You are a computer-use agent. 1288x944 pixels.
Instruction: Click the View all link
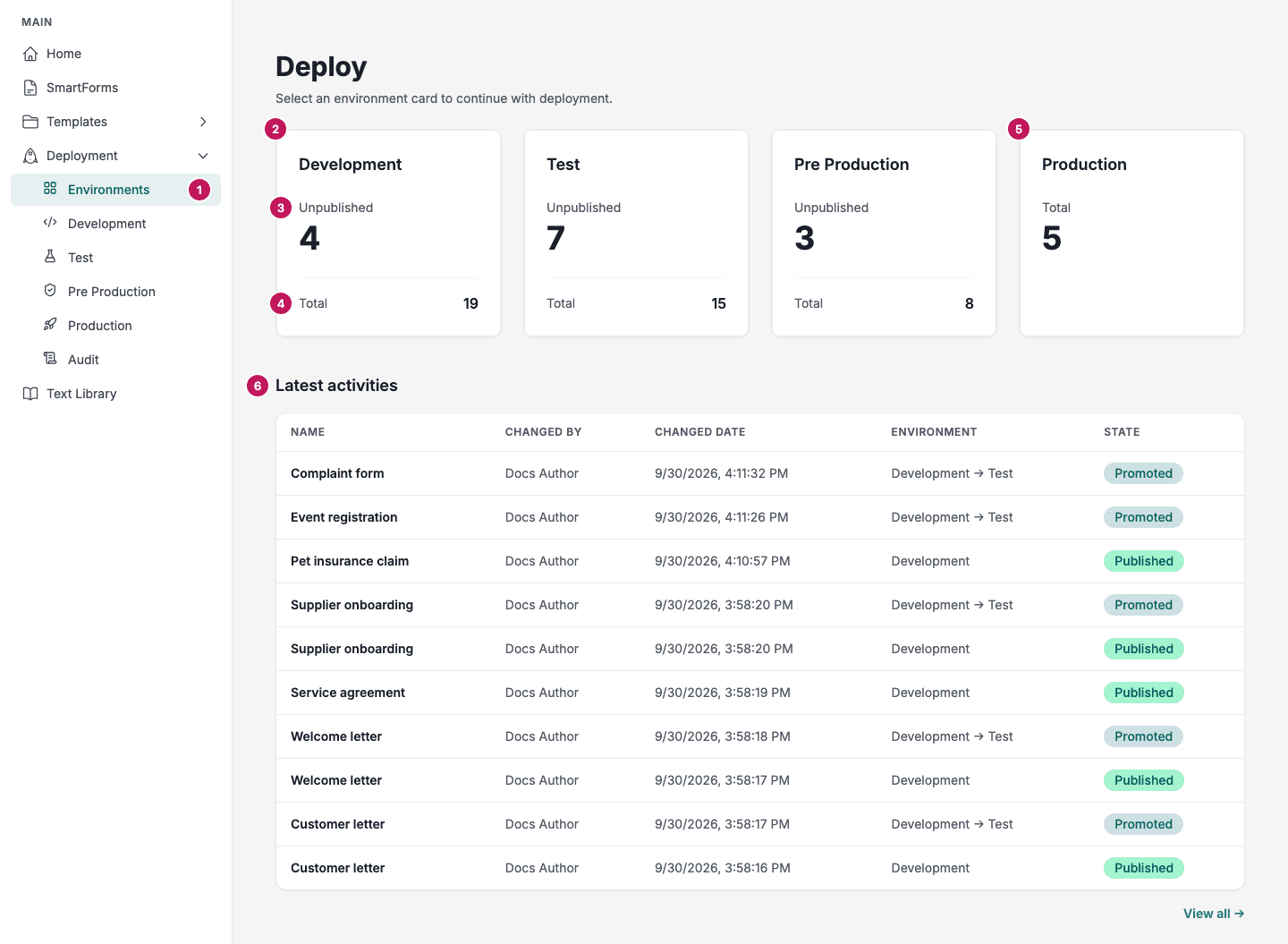(x=1213, y=914)
